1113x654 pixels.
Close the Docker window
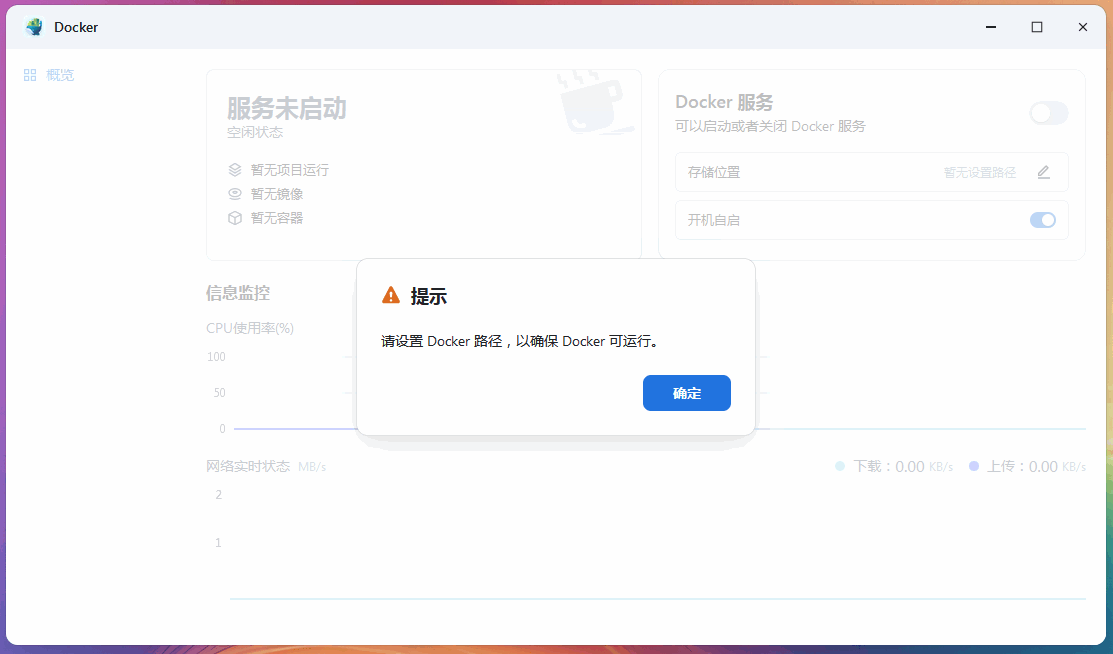pyautogui.click(x=1082, y=27)
